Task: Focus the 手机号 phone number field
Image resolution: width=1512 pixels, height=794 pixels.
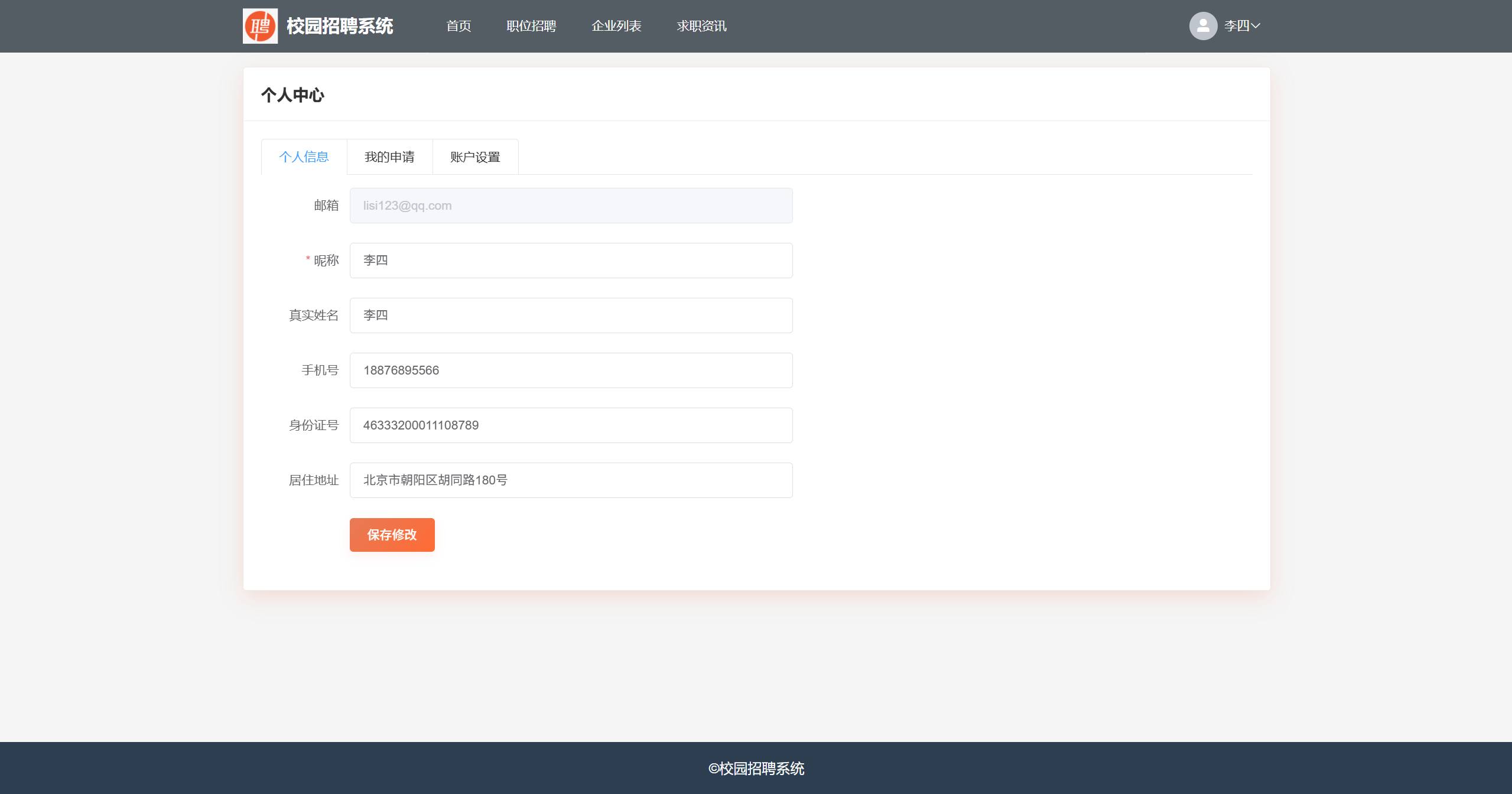Action: click(571, 370)
